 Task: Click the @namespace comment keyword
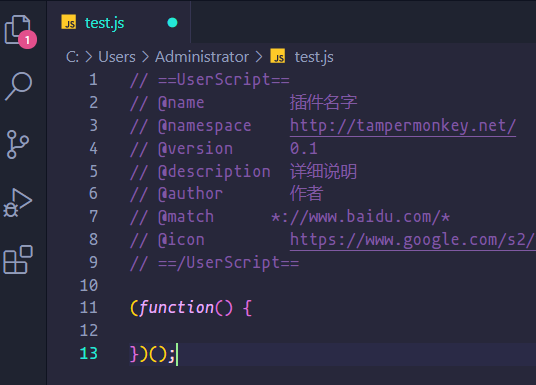click(205, 126)
